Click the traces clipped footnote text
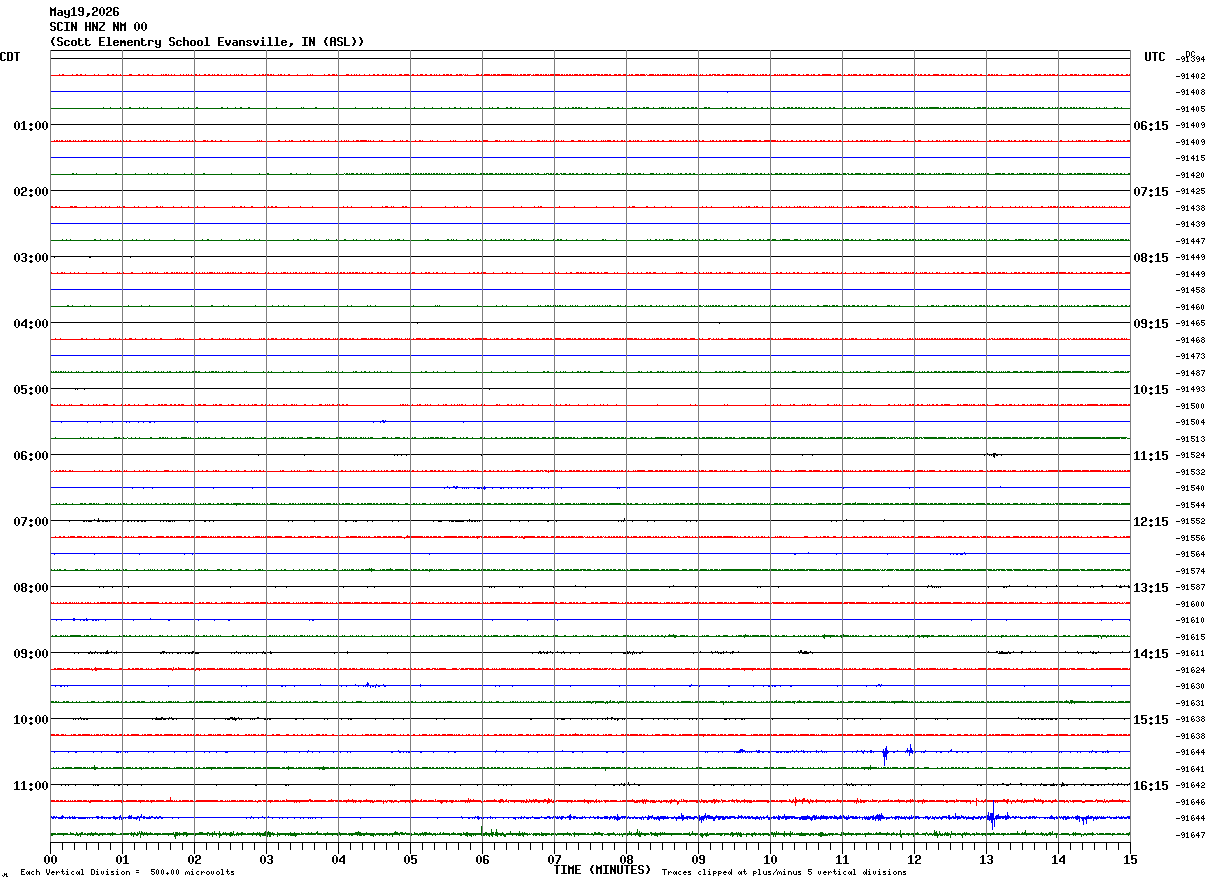1210x886 pixels. click(784, 873)
